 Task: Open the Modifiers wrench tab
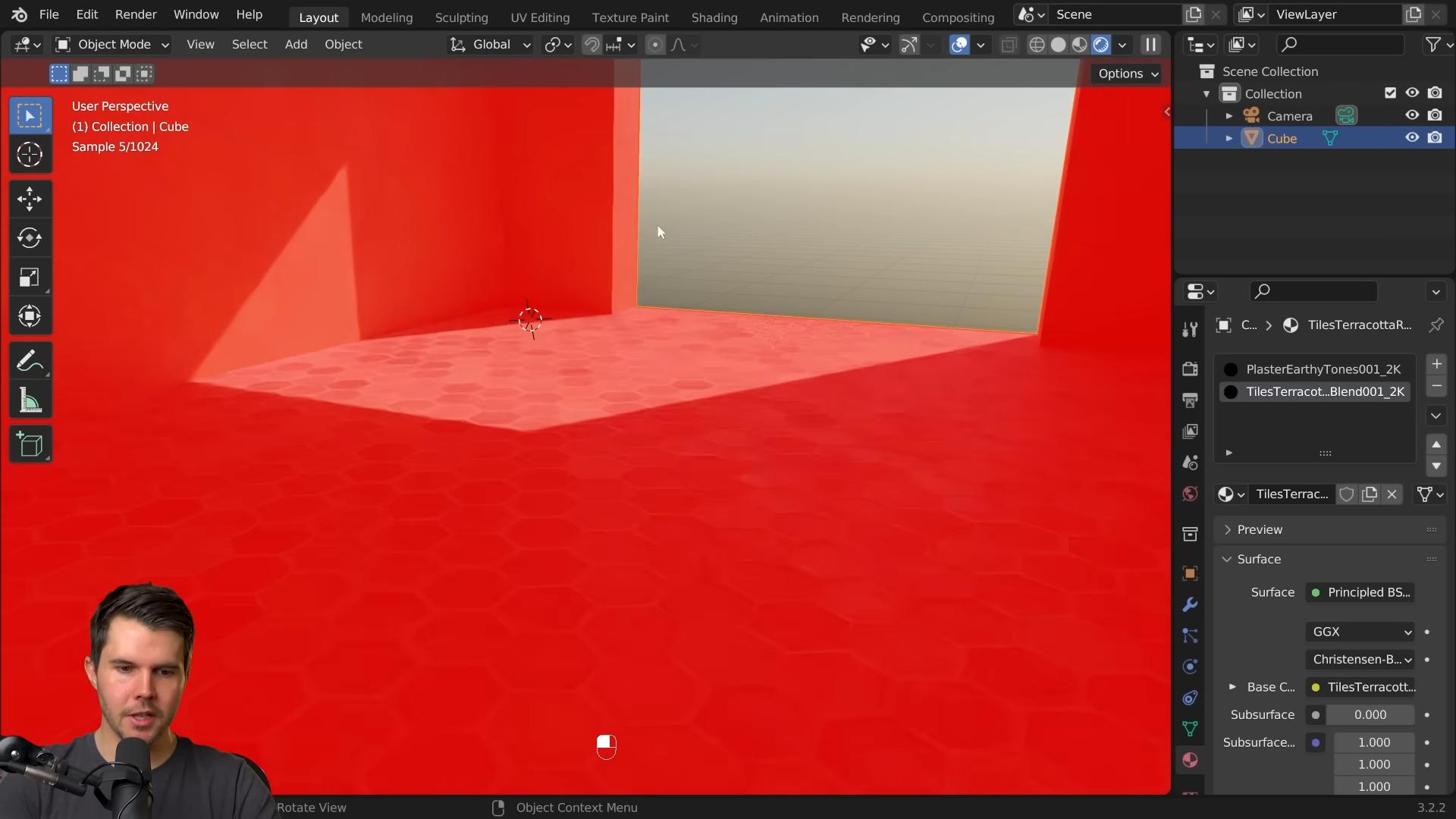coord(1190,604)
